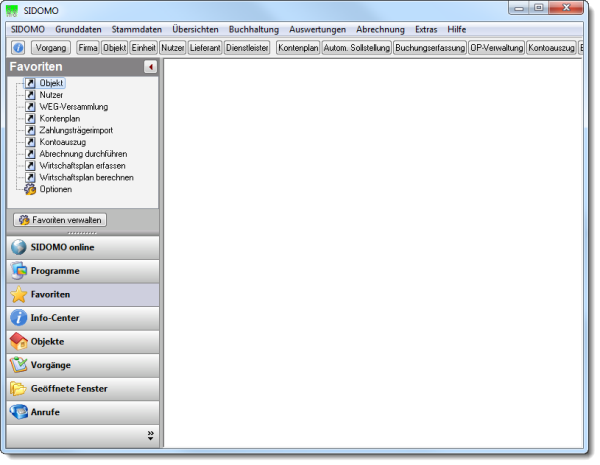The image size is (600, 465).
Task: Click the shortcut icon beside Kontenplan favorite
Action: pyautogui.click(x=31, y=119)
